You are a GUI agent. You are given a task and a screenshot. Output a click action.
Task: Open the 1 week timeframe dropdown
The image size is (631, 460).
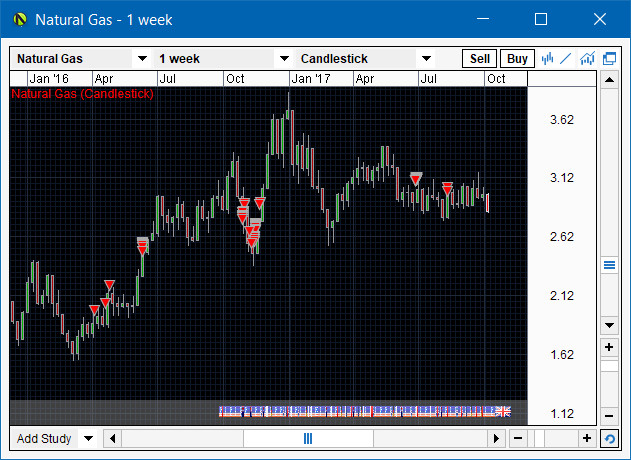click(284, 59)
